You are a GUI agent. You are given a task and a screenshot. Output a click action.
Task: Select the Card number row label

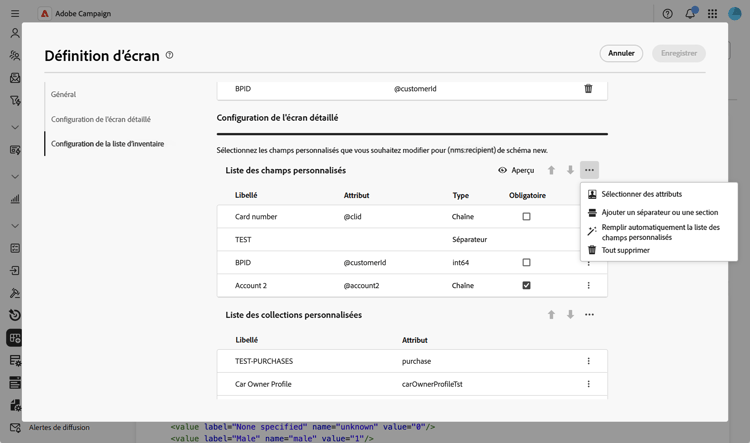[x=256, y=216]
